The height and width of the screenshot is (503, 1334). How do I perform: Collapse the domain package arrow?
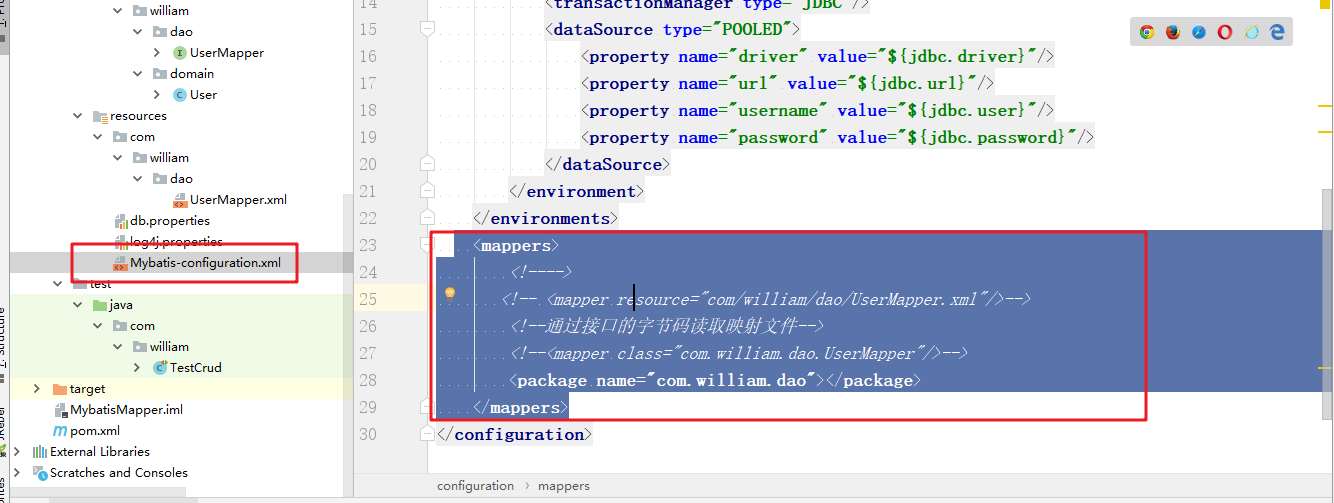[x=137, y=74]
